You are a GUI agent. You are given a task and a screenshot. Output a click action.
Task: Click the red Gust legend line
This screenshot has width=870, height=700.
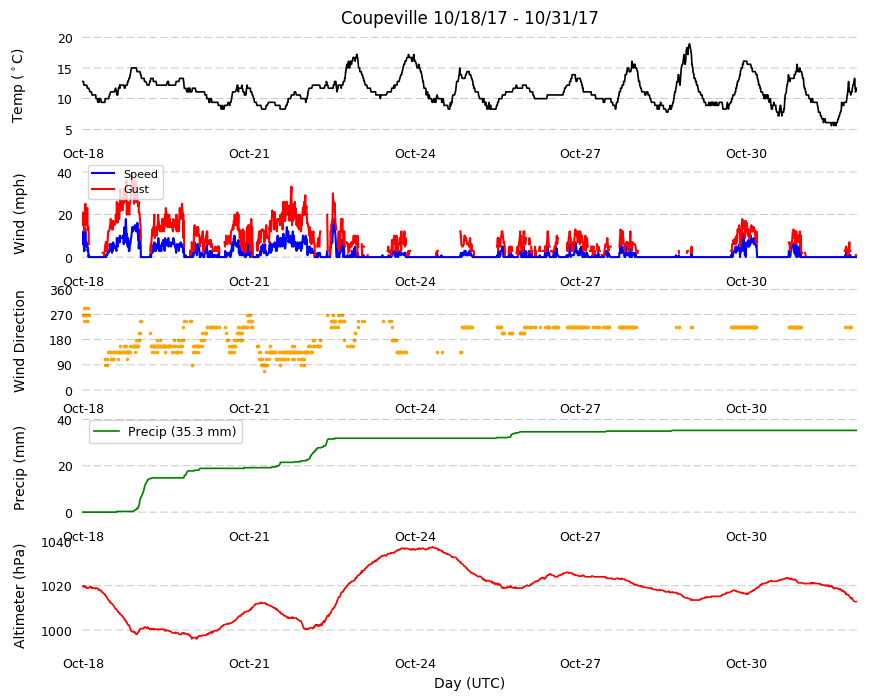point(103,189)
